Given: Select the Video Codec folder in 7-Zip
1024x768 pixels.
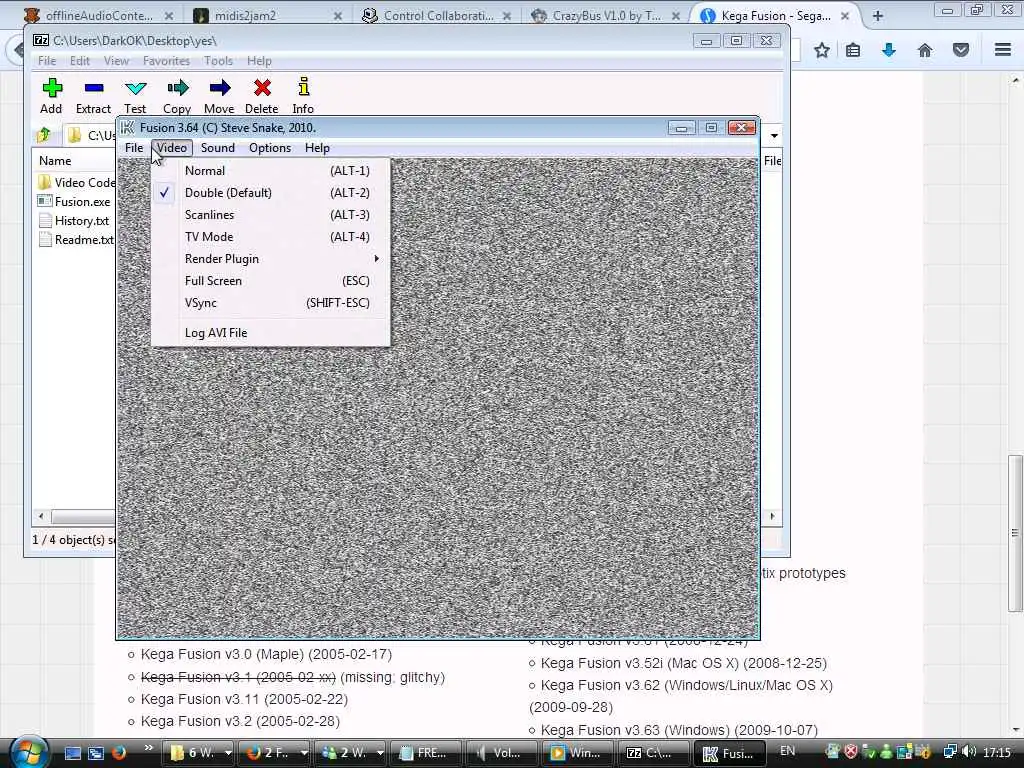Looking at the screenshot, I should pyautogui.click(x=77, y=182).
